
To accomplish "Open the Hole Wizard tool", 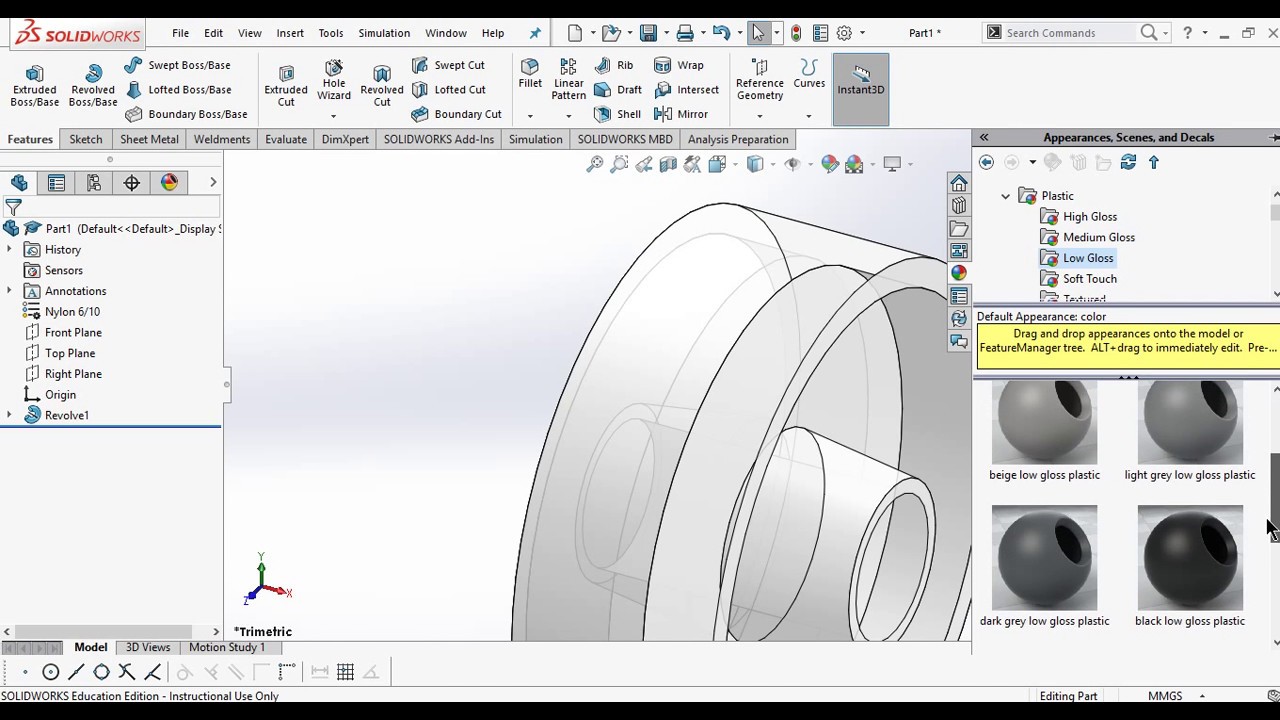I will [x=334, y=80].
